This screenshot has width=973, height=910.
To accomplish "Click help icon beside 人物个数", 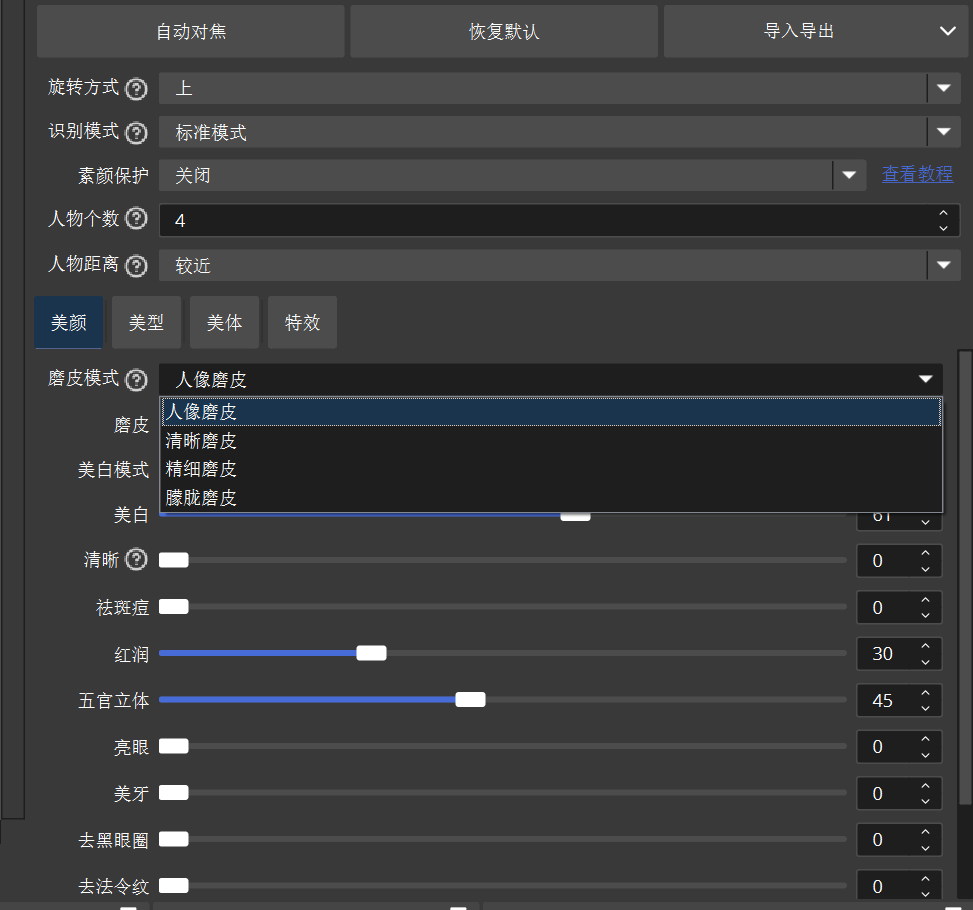I will (x=137, y=220).
